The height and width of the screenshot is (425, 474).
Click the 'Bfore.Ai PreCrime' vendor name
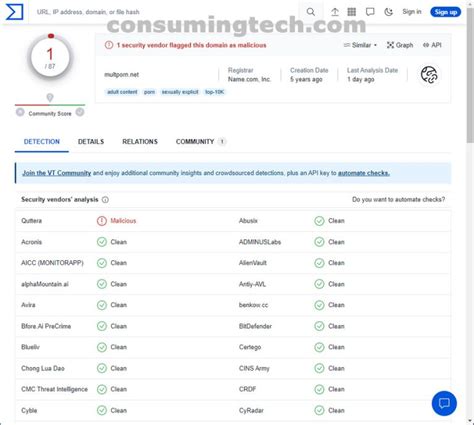[46, 326]
